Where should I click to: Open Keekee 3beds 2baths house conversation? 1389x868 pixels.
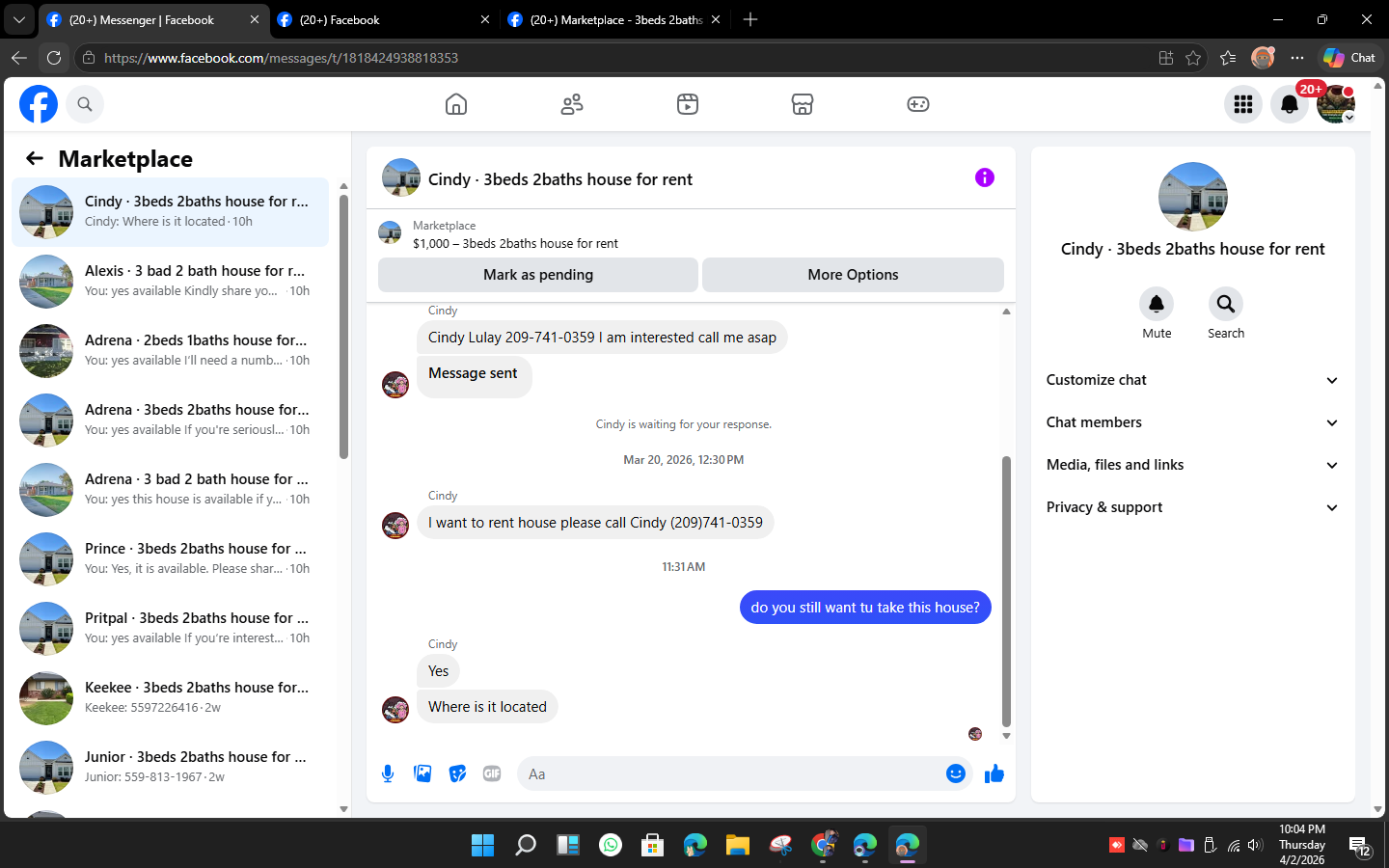click(x=170, y=698)
